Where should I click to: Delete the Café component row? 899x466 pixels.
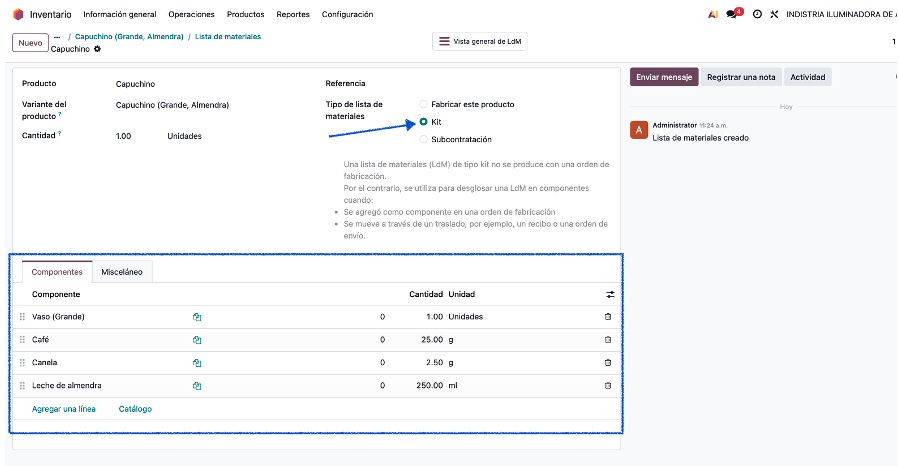click(x=608, y=340)
